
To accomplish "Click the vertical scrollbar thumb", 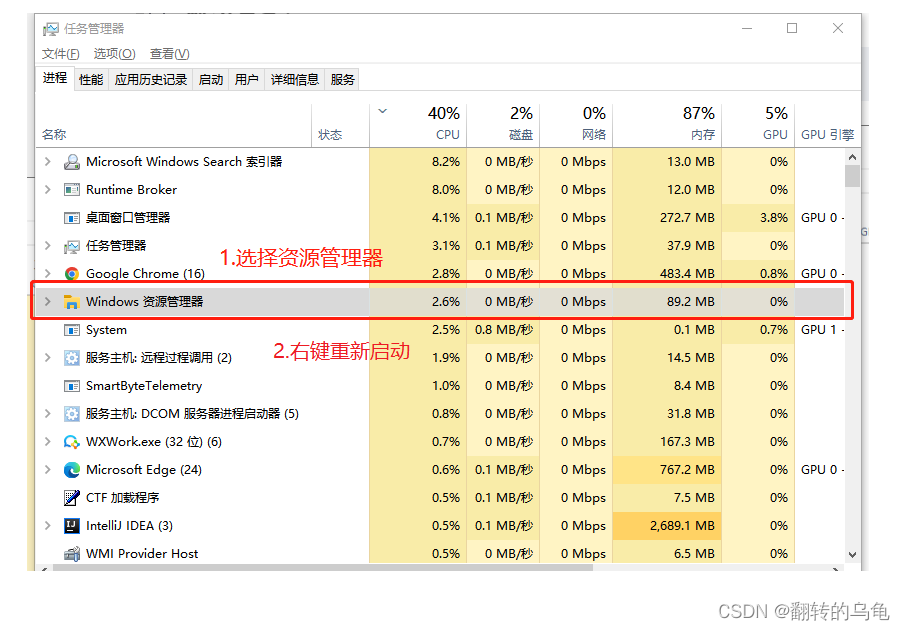I will [852, 177].
